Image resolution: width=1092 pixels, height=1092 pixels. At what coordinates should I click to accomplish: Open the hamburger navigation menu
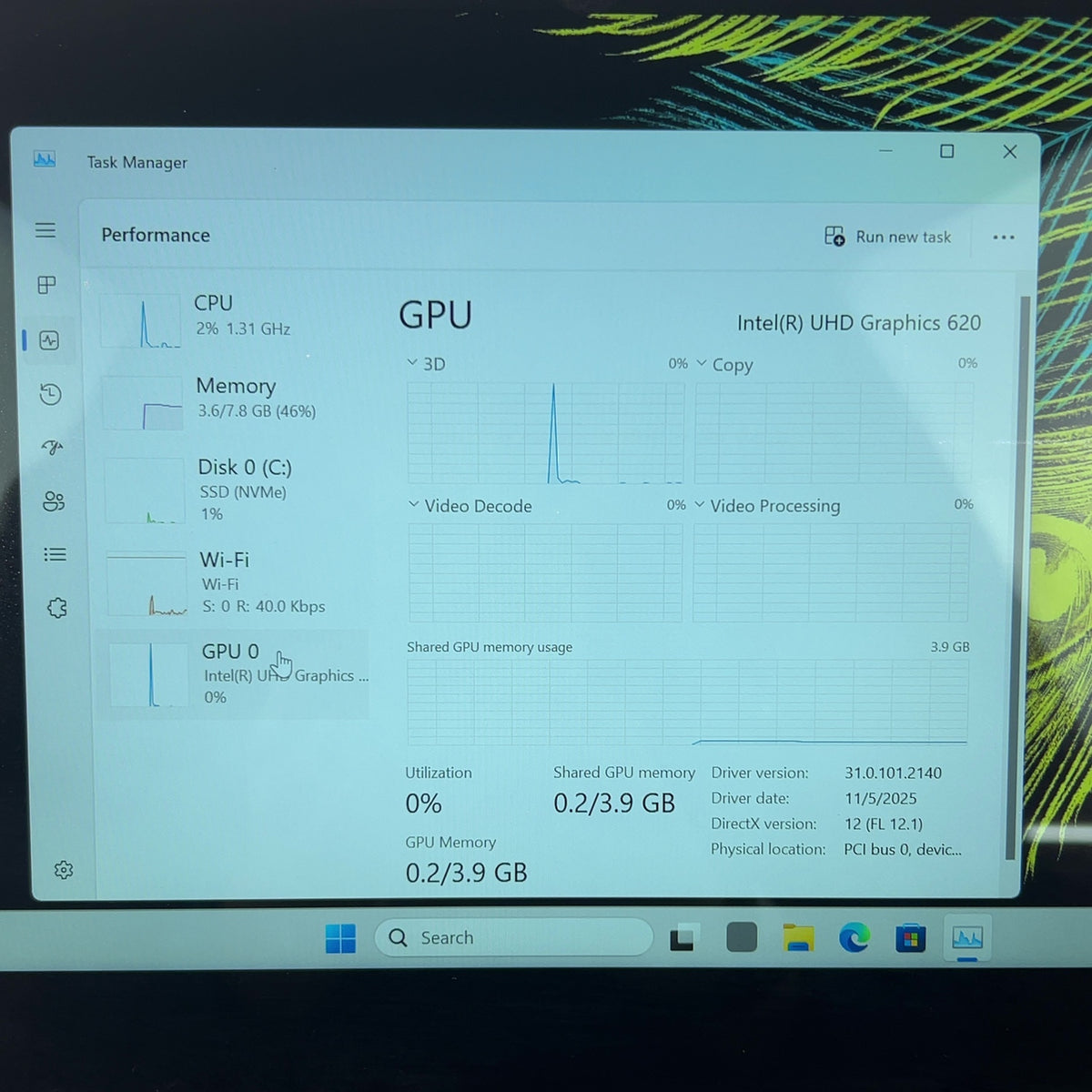45,230
